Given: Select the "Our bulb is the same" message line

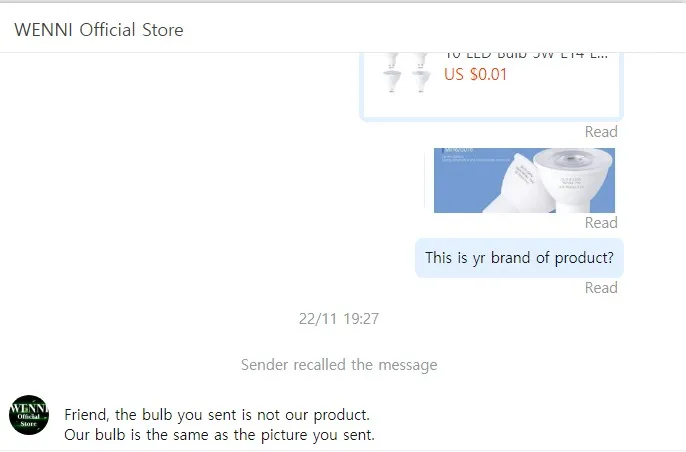Looking at the screenshot, I should point(219,435).
